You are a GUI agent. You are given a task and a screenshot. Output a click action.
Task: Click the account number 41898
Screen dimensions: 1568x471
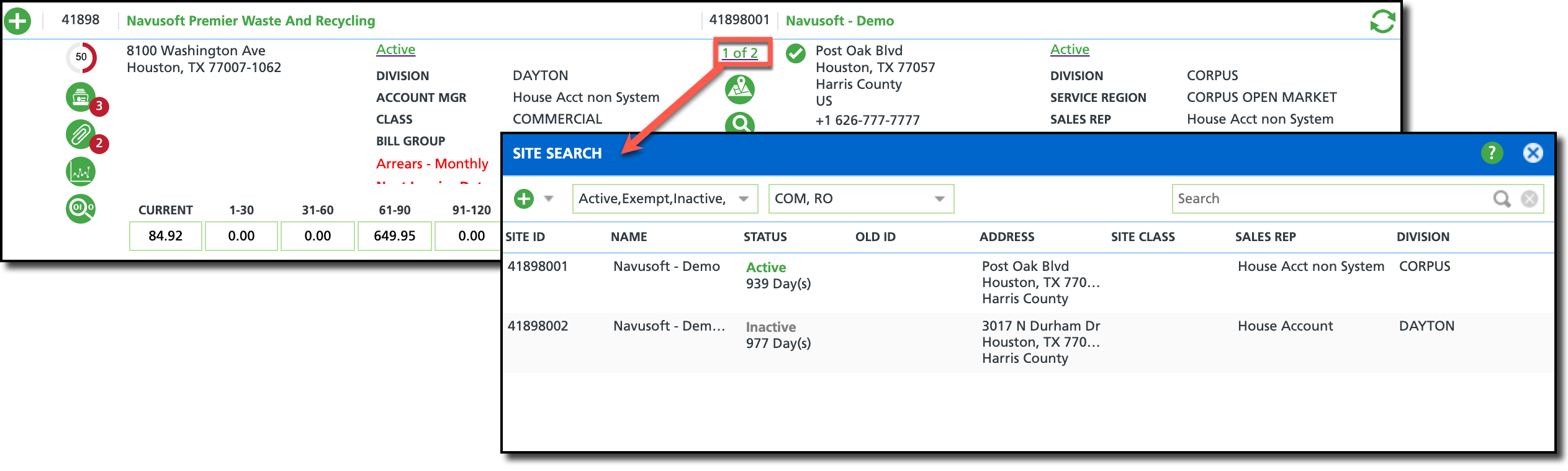click(x=81, y=20)
